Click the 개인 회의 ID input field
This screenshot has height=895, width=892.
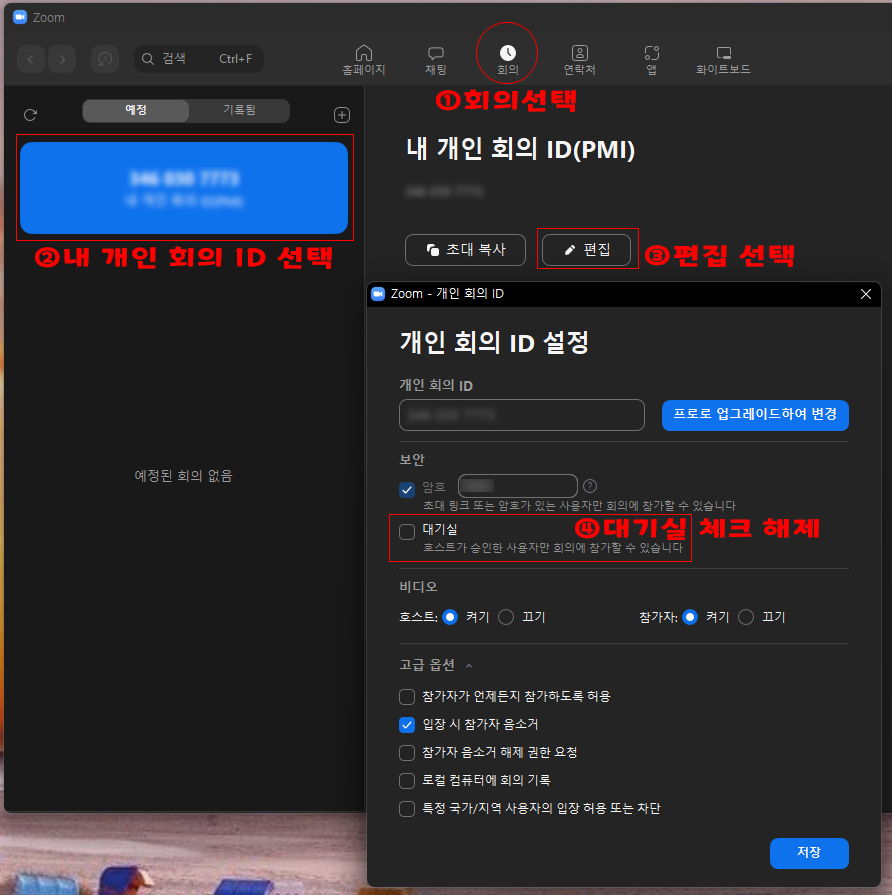point(522,415)
